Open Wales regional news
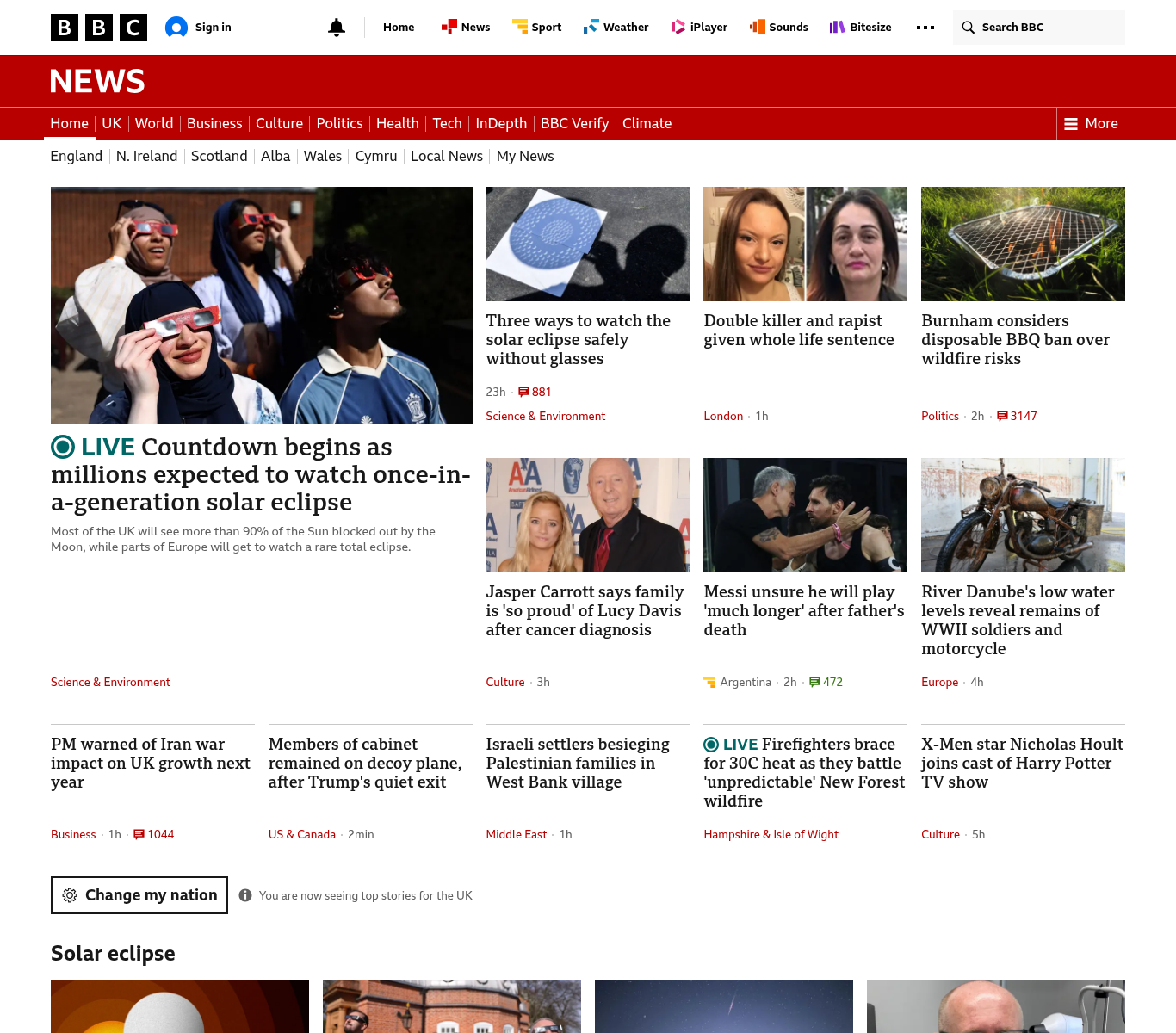 click(x=323, y=156)
